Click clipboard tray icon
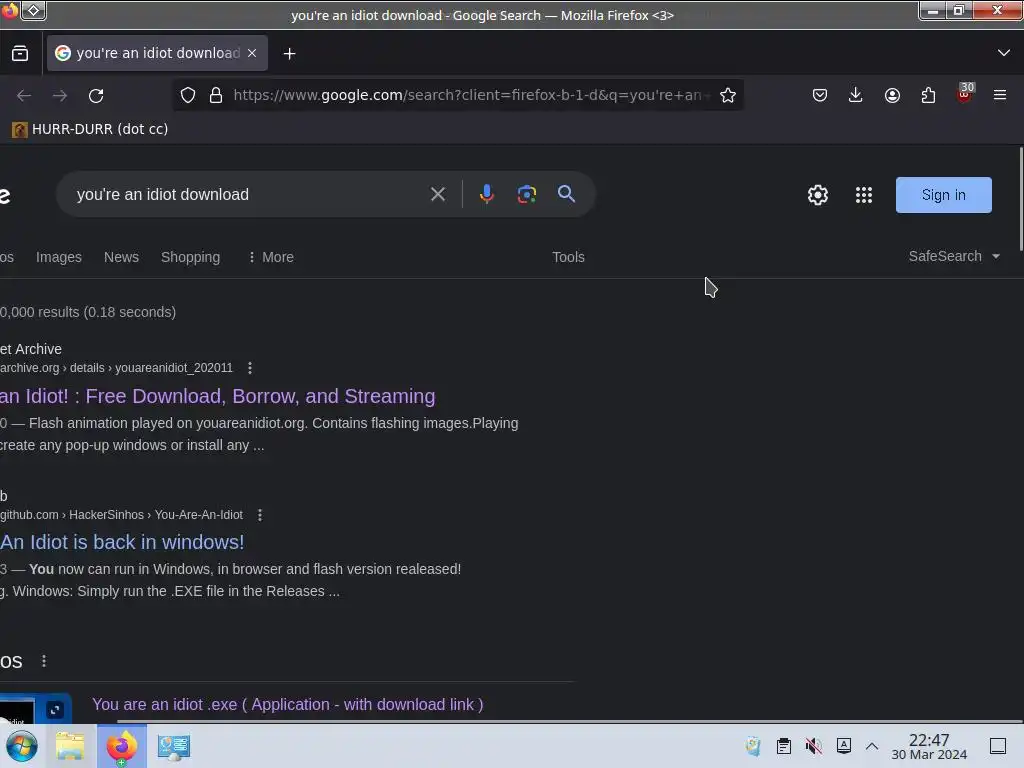The height and width of the screenshot is (768, 1024). tap(784, 746)
